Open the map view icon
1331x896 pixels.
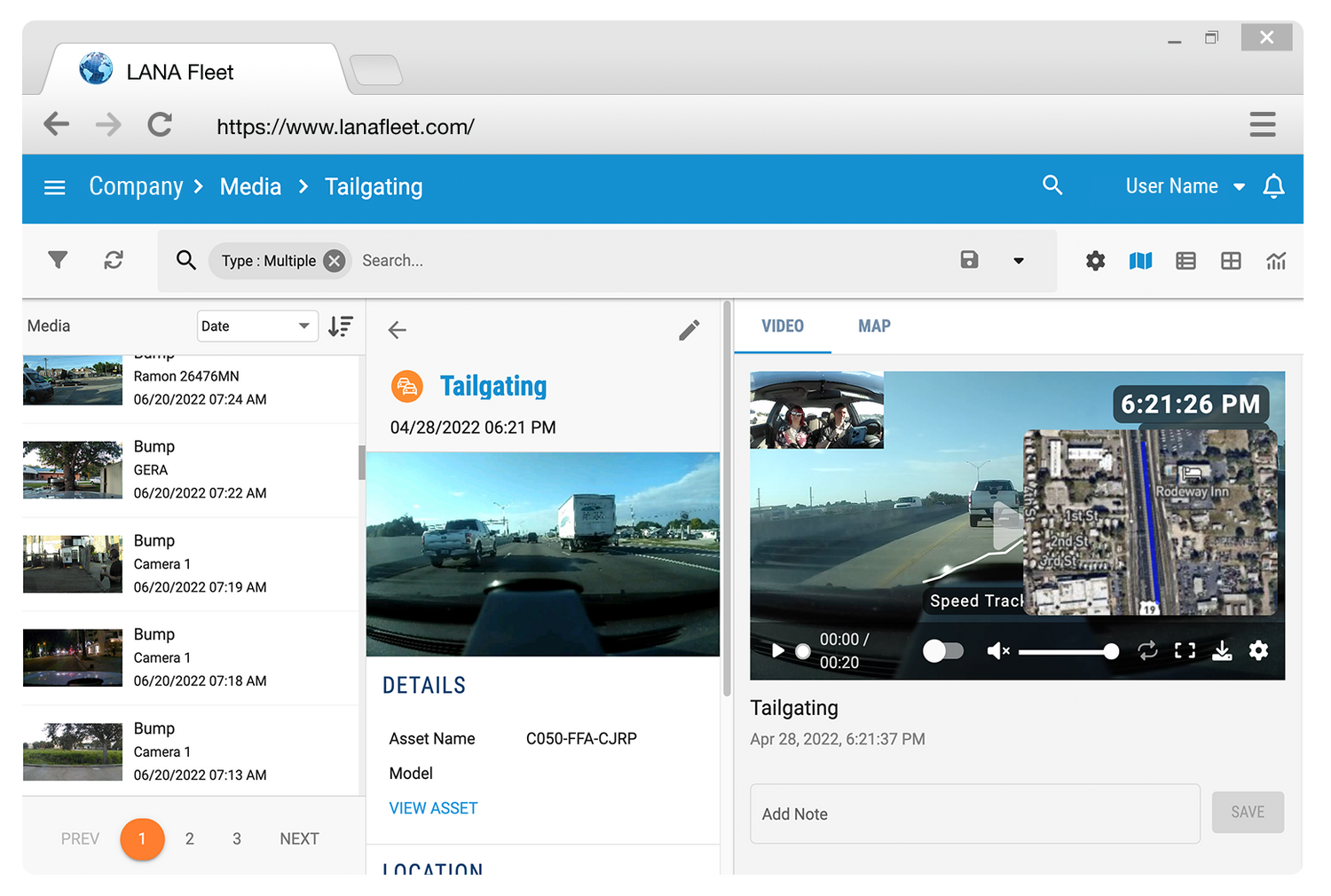tap(1140, 261)
